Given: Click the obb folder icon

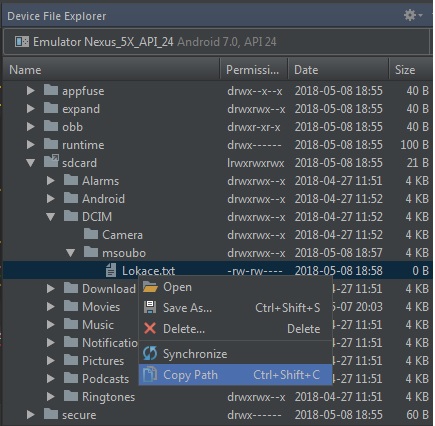Looking at the screenshot, I should 51,126.
